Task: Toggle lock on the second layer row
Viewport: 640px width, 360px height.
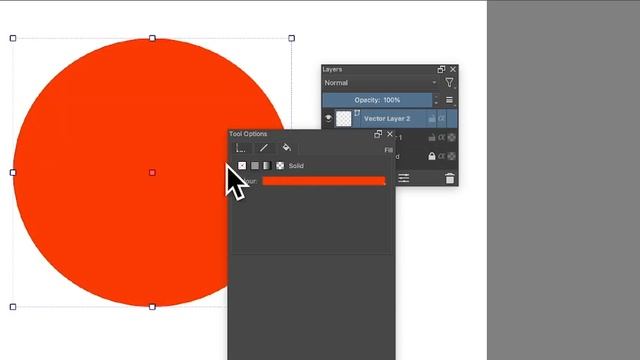Action: [x=432, y=138]
